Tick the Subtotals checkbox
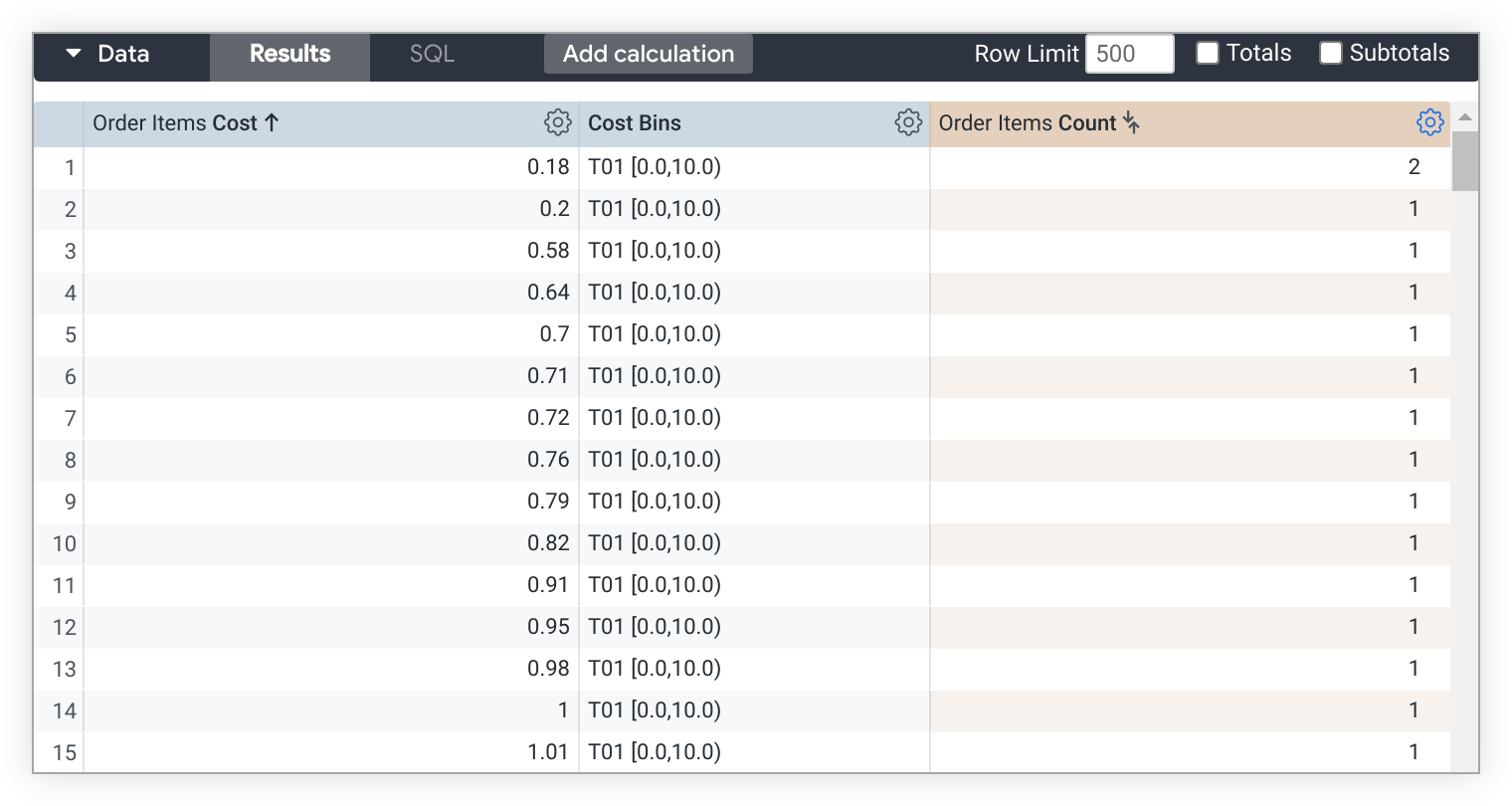 coord(1331,54)
